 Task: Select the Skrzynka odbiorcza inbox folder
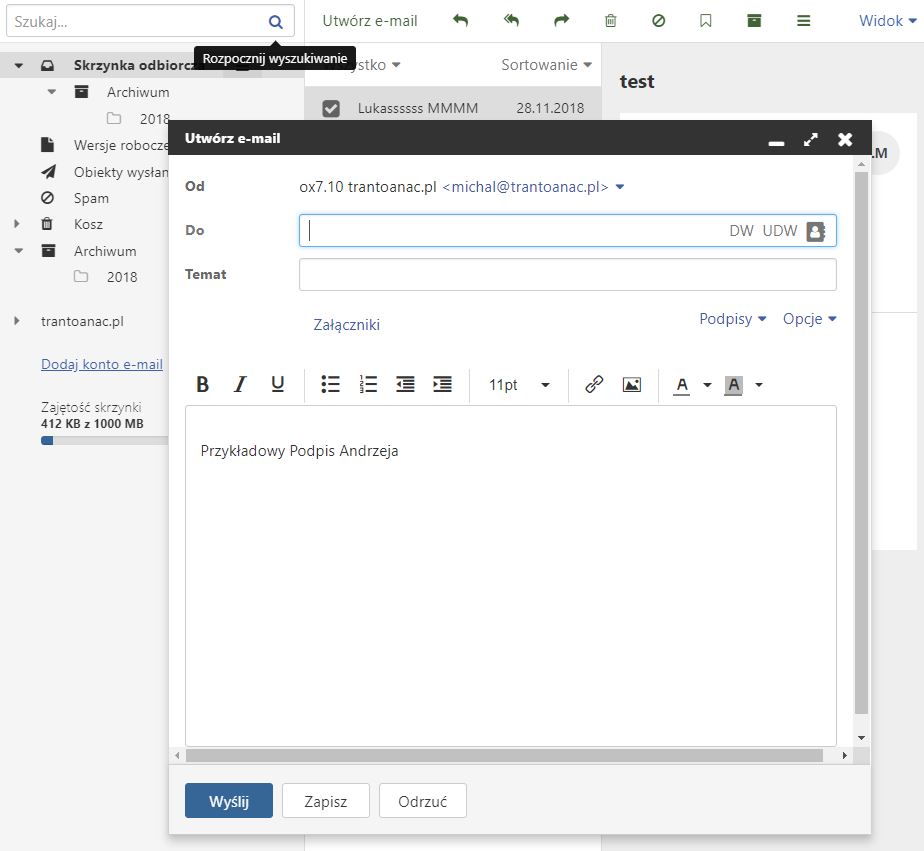click(136, 65)
